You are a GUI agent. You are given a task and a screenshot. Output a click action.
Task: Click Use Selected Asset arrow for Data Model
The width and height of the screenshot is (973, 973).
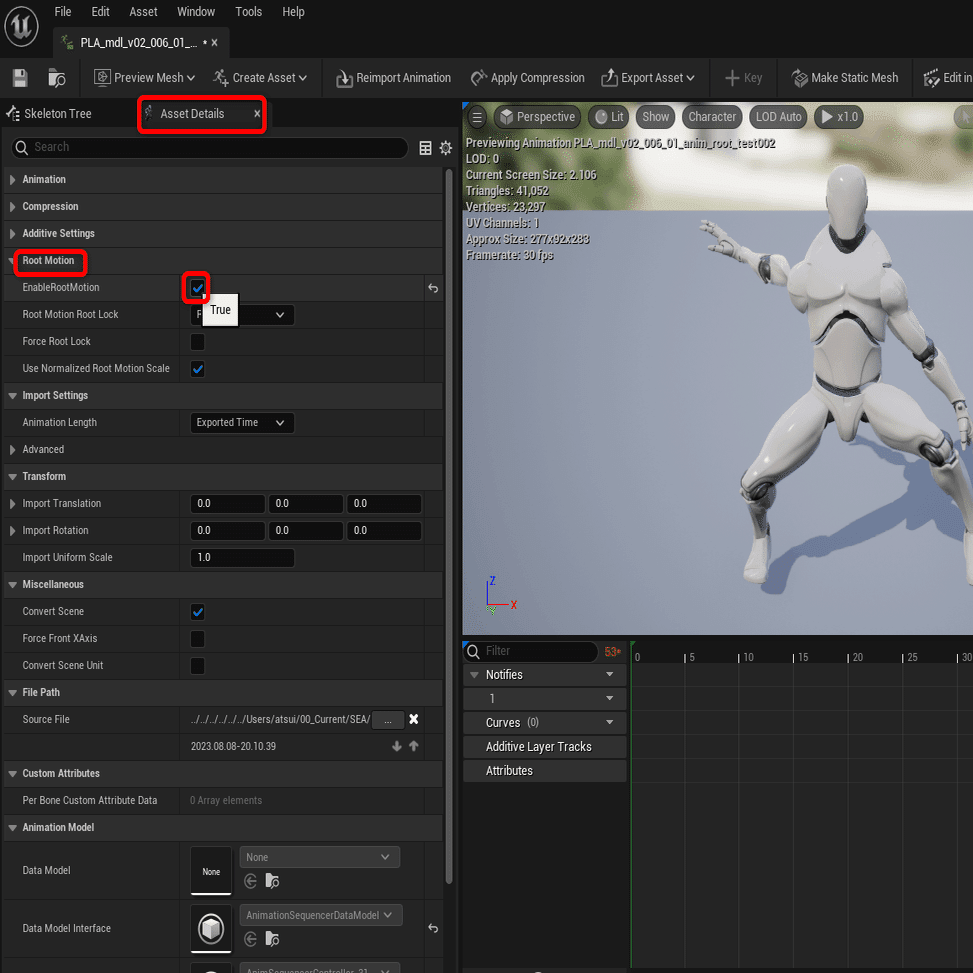pos(251,881)
